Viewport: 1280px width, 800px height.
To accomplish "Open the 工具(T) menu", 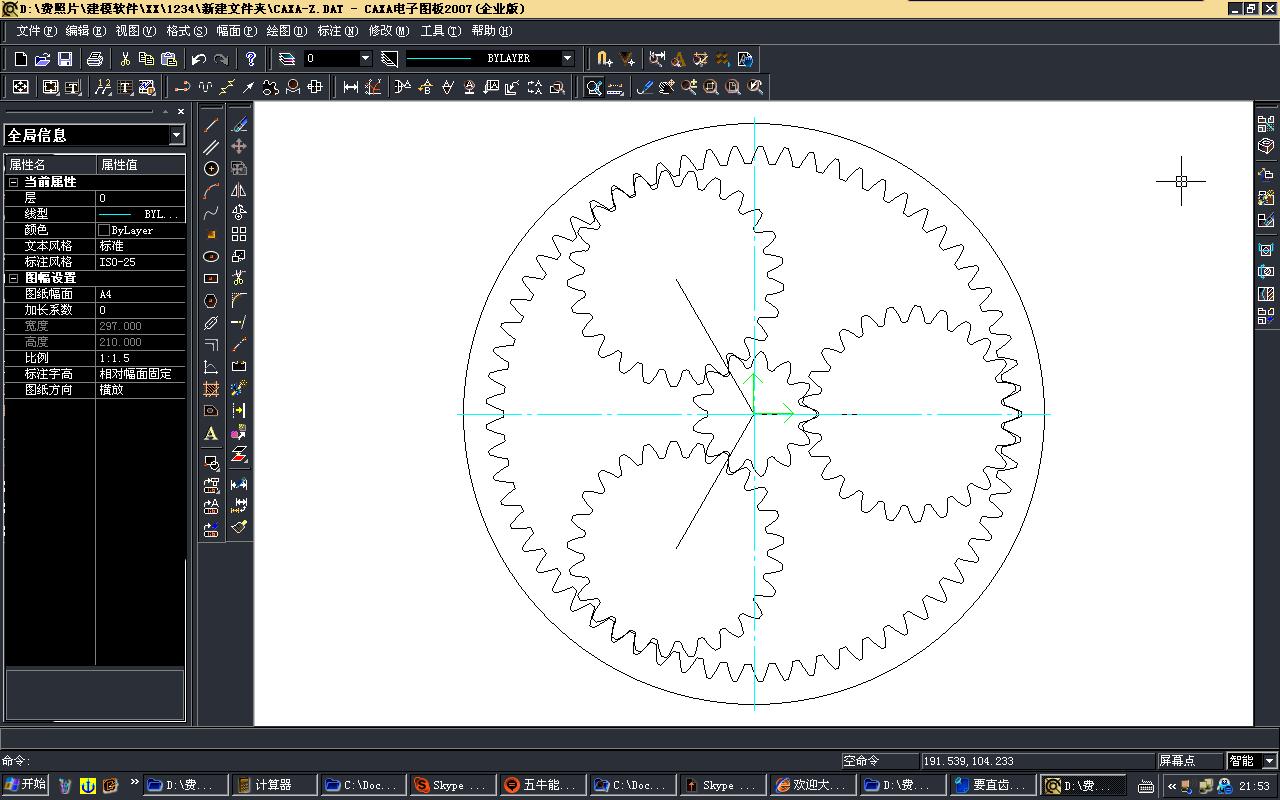I will click(x=440, y=31).
